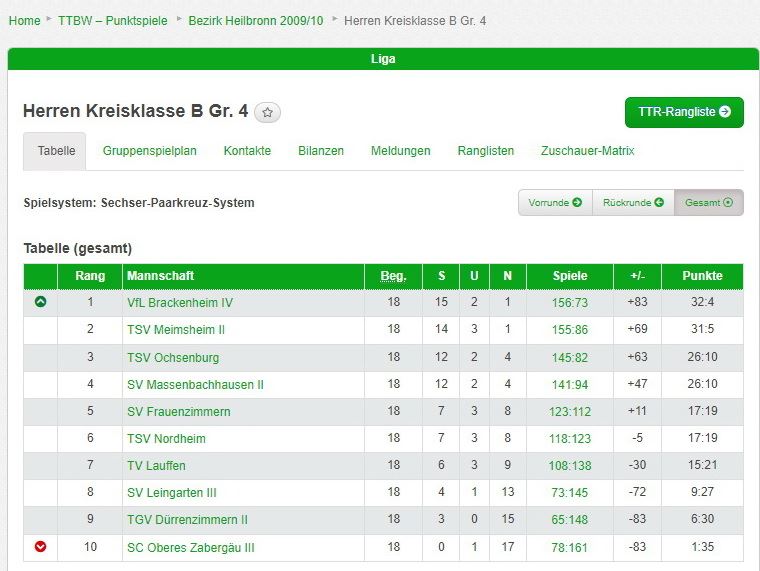This screenshot has height=571, width=760.
Task: Open the TTR-Rangliste button
Action: 684,112
